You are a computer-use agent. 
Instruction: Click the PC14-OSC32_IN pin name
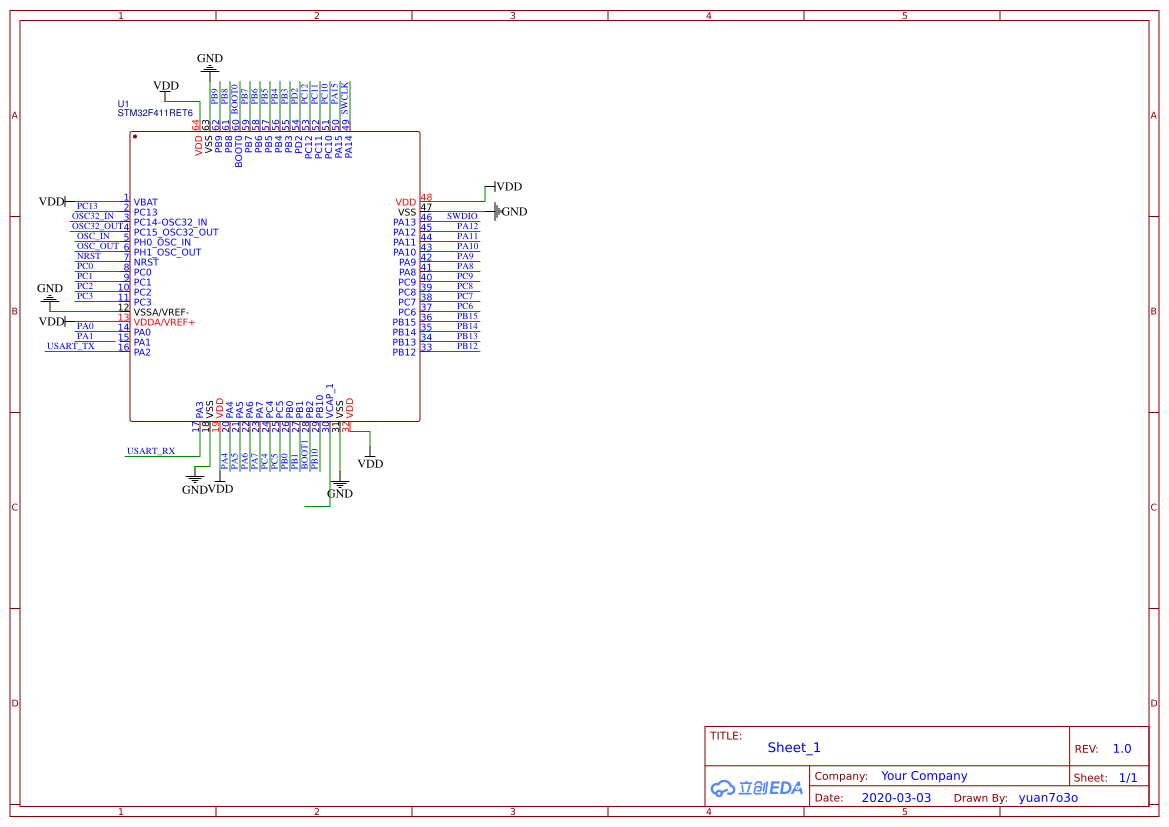(171, 222)
